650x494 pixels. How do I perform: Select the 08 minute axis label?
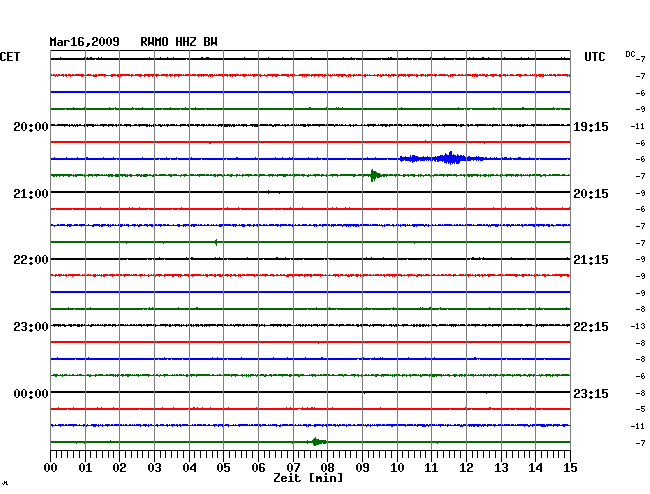[327, 468]
